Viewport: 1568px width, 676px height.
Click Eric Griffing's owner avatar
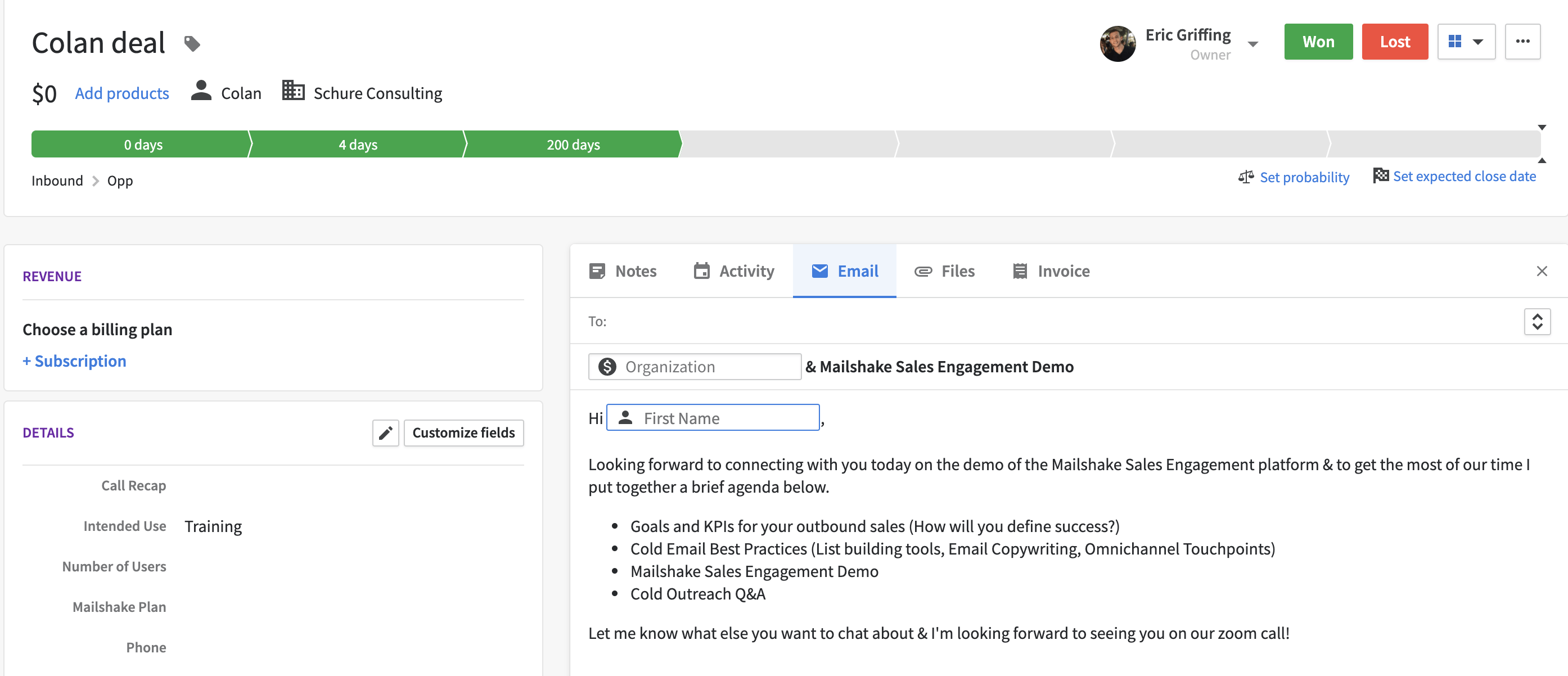point(1117,43)
